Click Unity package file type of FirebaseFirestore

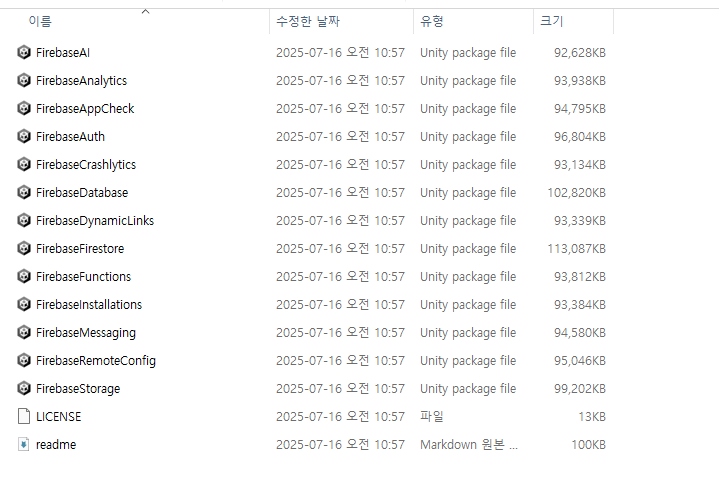click(468, 249)
